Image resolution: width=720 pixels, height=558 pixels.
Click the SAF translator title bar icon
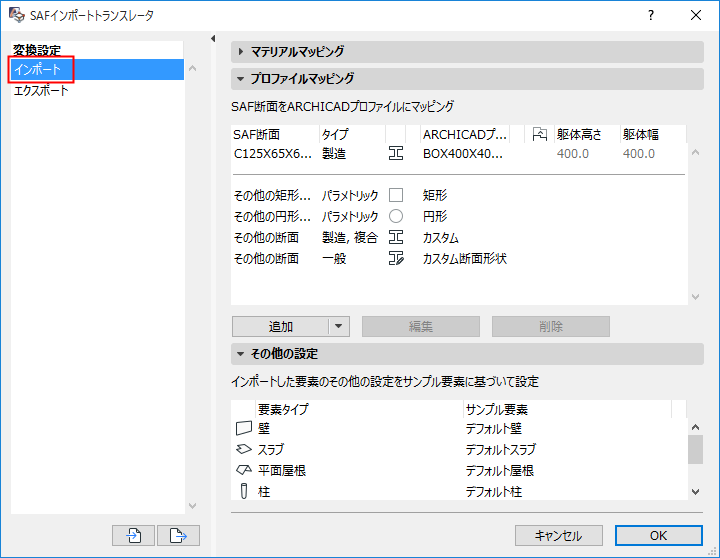[x=17, y=15]
